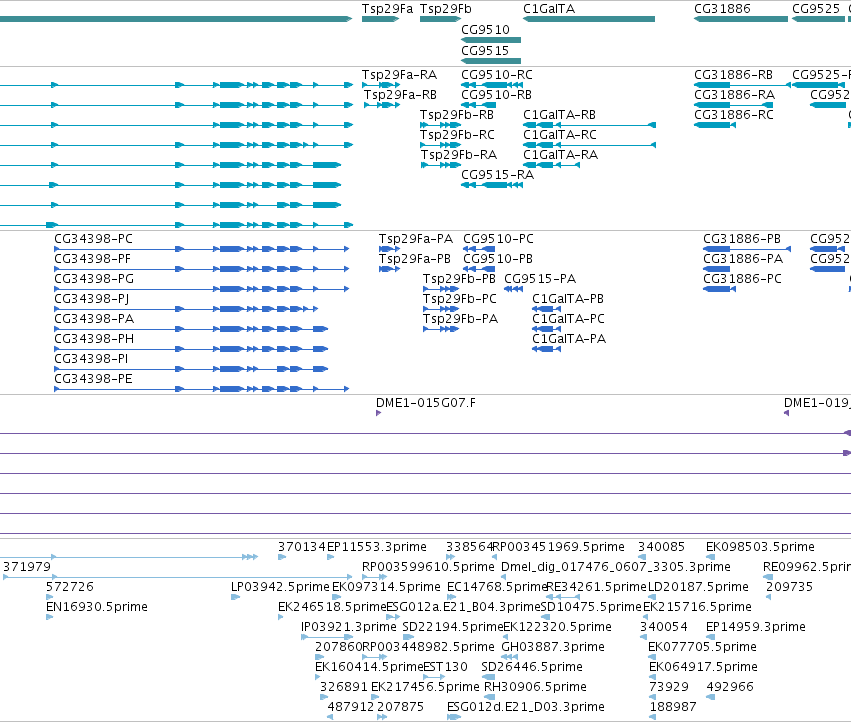
Task: Select the CG31886-RB transcript
Action: point(742,85)
